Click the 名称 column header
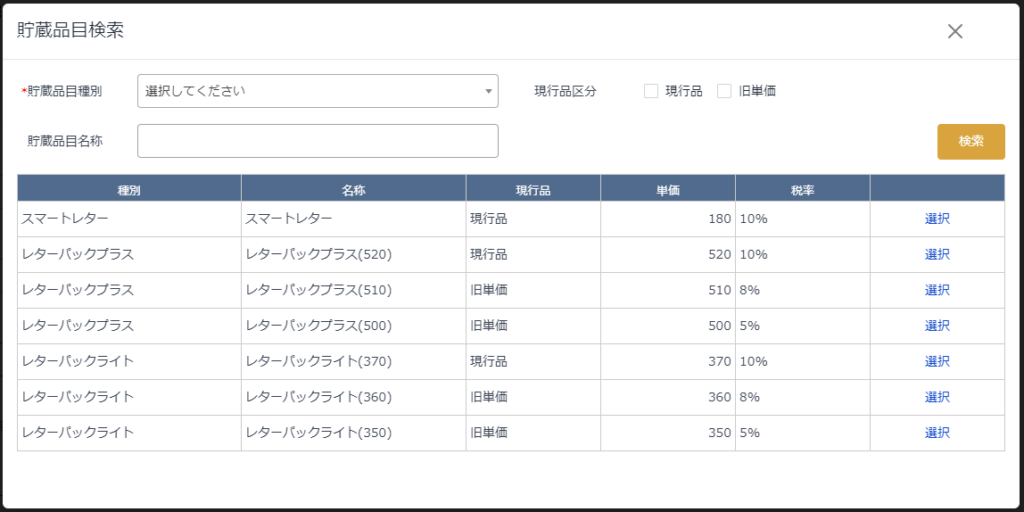1024x512 pixels. (353, 188)
